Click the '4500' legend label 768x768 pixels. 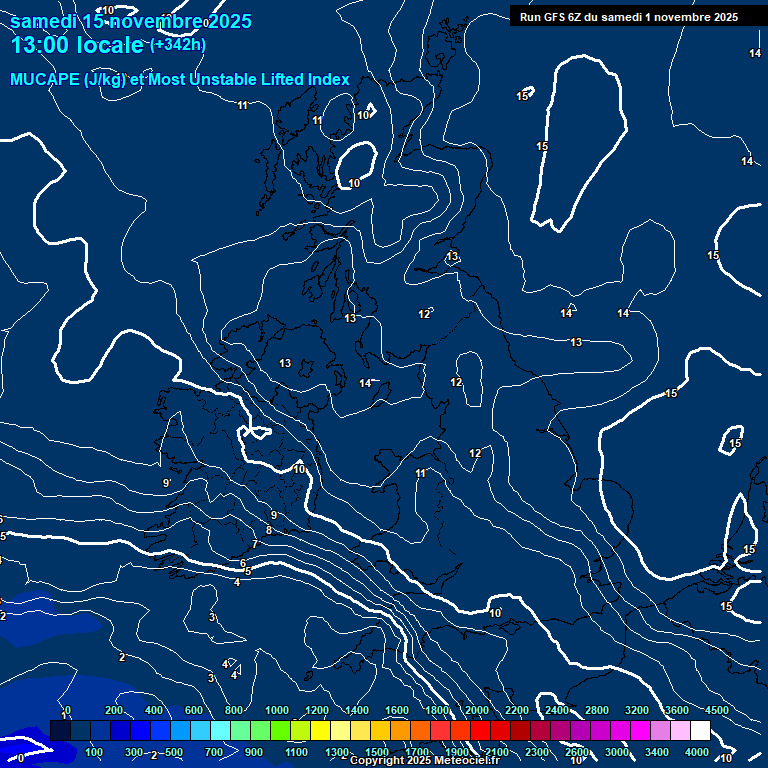(x=717, y=710)
